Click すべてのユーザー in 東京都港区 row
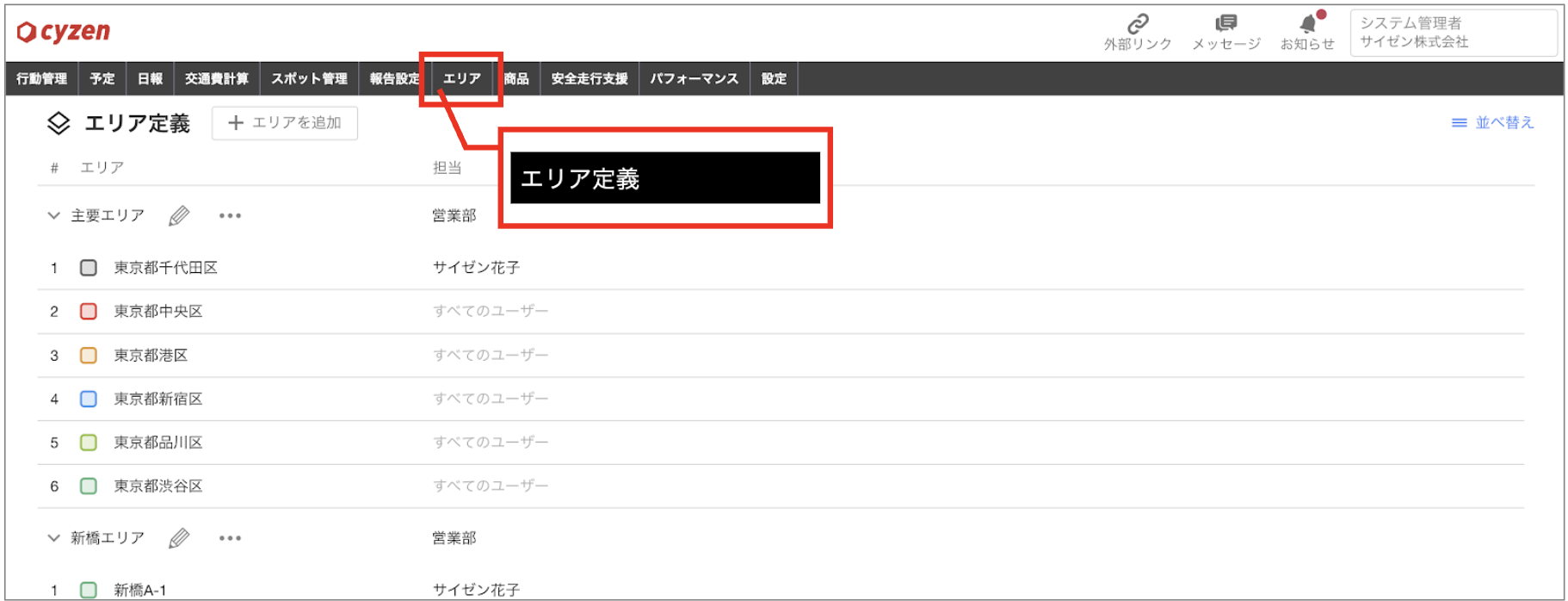 (x=491, y=355)
